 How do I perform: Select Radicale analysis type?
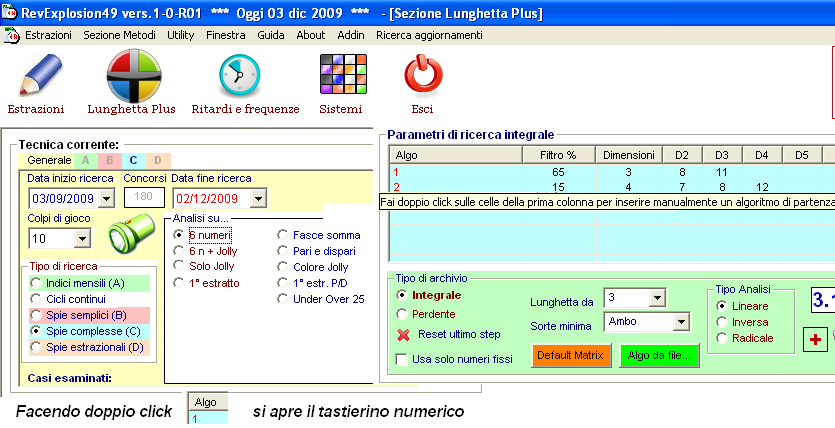722,338
